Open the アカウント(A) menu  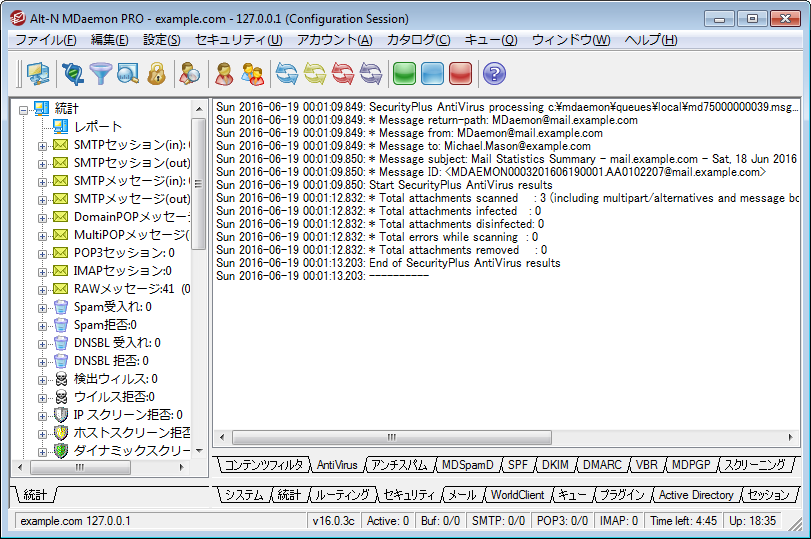(x=335, y=40)
